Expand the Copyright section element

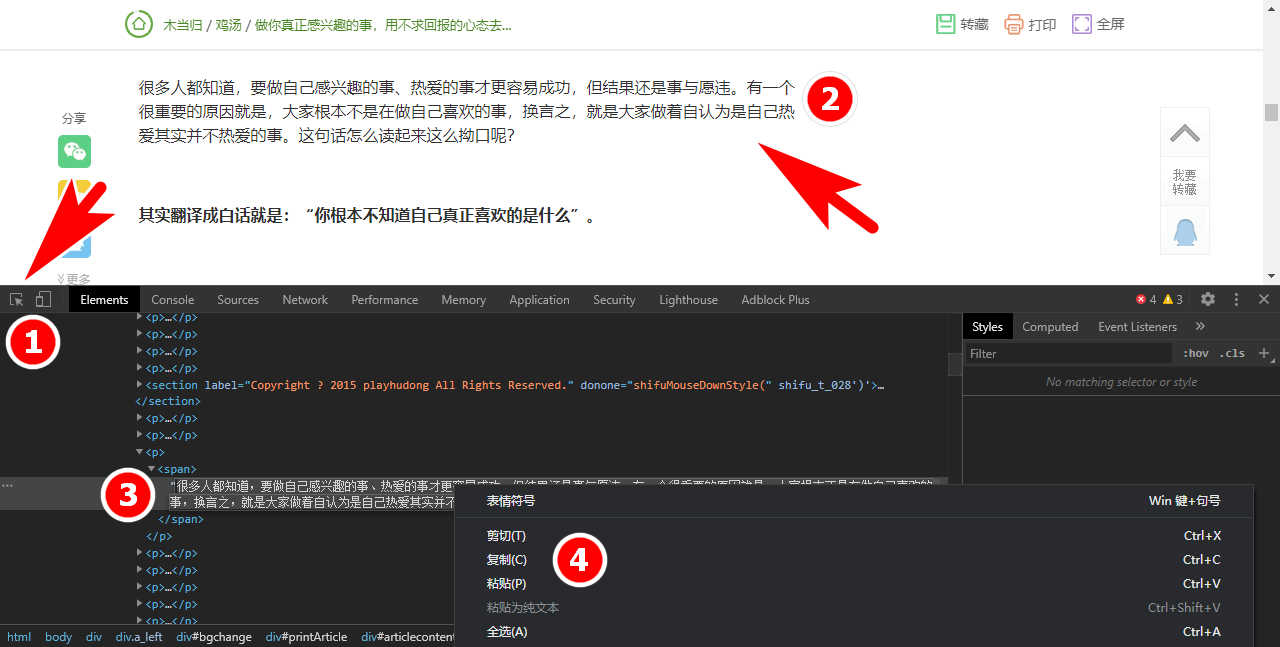tap(140, 384)
